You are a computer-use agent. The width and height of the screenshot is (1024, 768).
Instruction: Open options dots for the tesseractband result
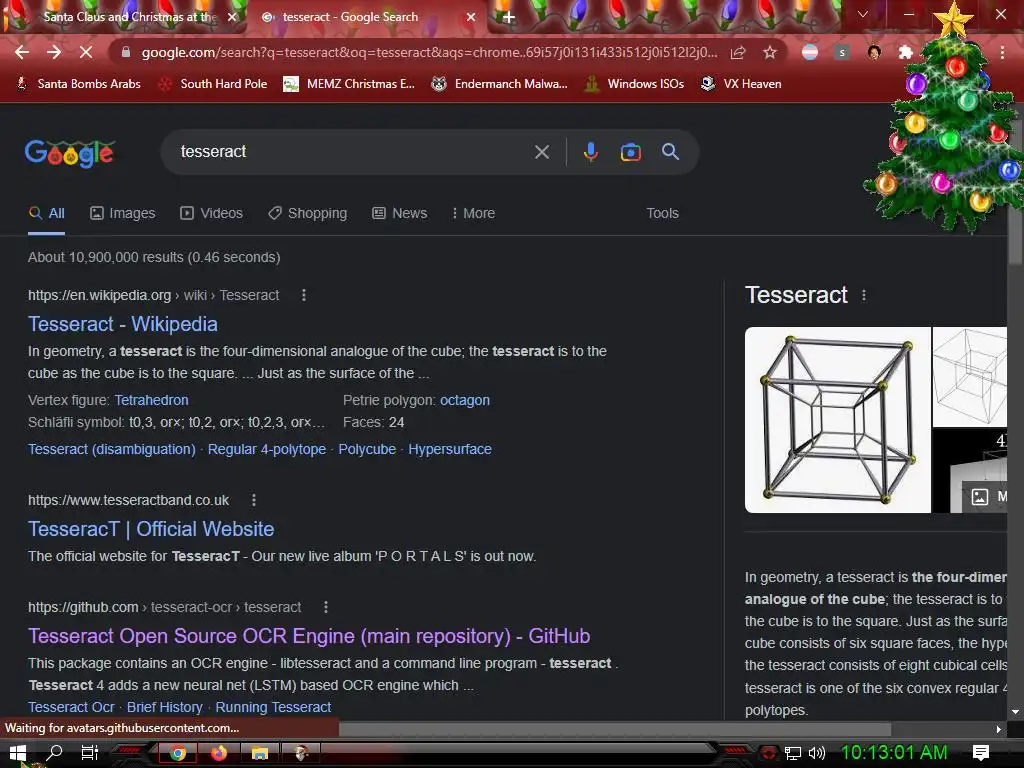coord(254,500)
